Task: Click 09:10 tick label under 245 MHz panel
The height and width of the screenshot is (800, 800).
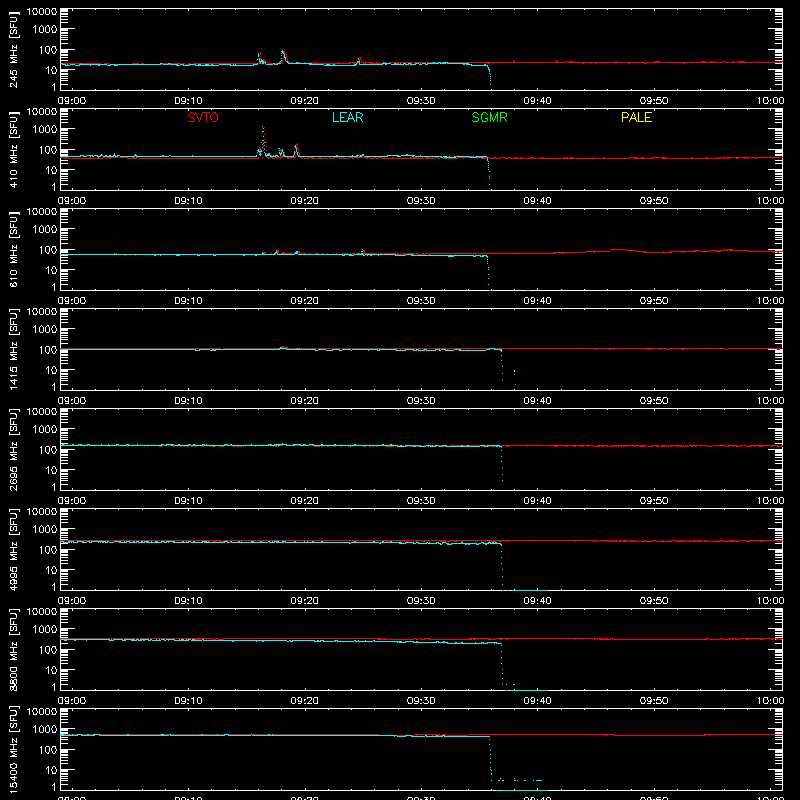Action: point(188,101)
